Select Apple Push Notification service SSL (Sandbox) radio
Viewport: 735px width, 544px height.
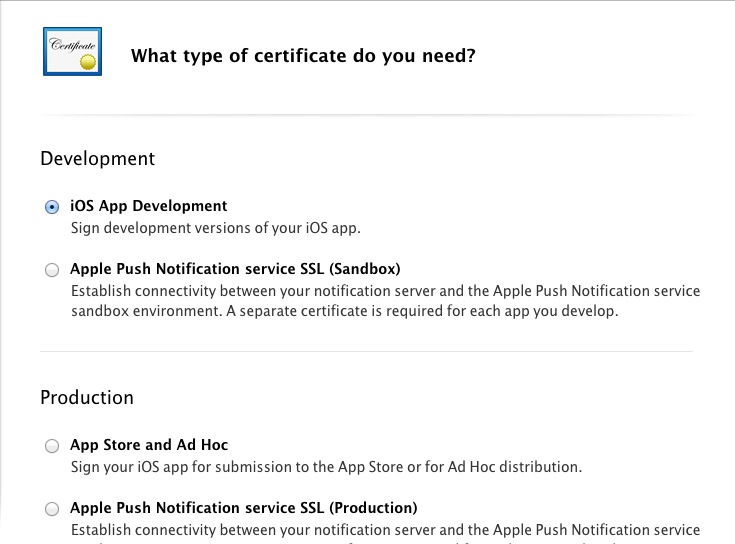coord(52,270)
